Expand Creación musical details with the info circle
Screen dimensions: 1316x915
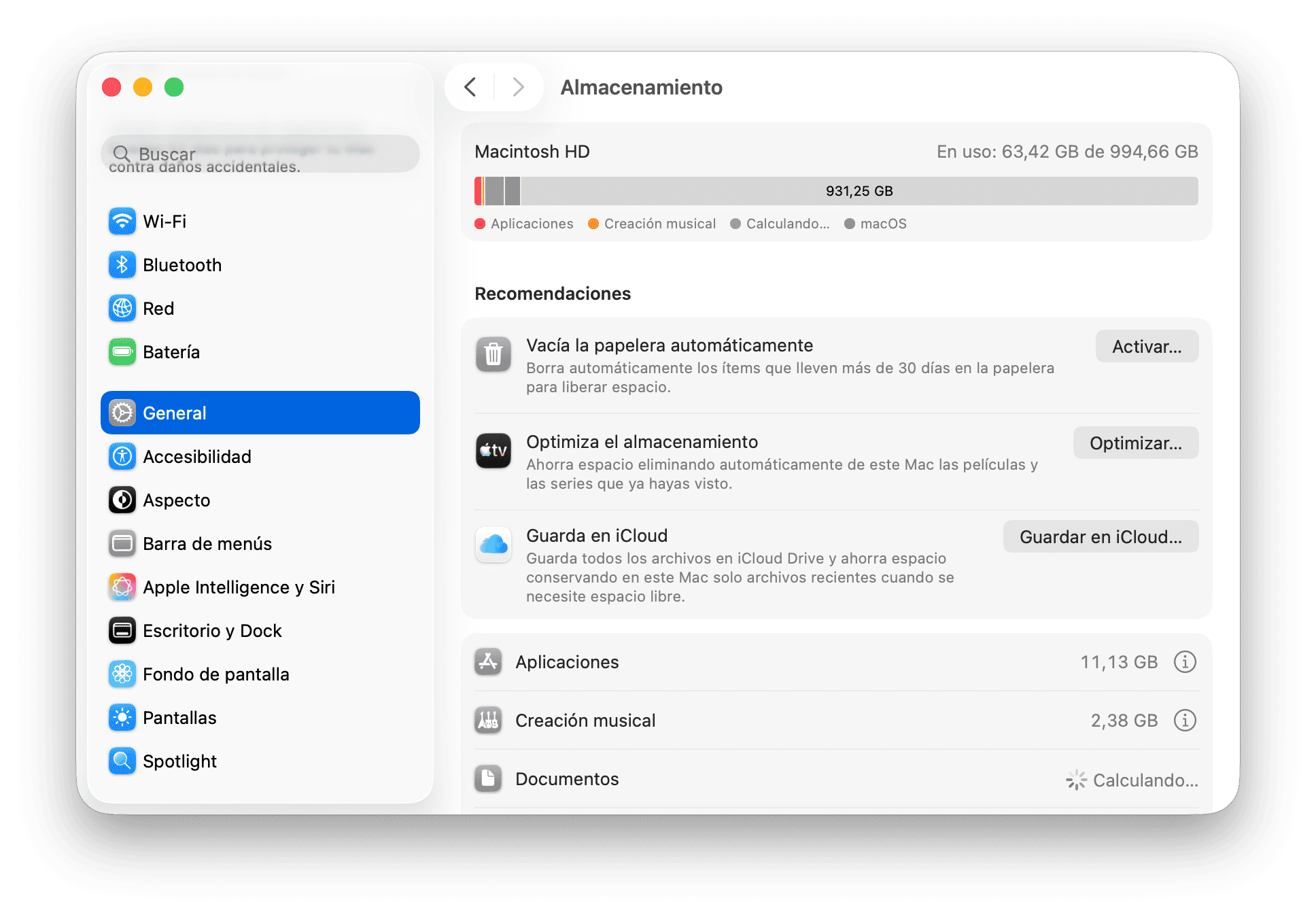tap(1185, 720)
